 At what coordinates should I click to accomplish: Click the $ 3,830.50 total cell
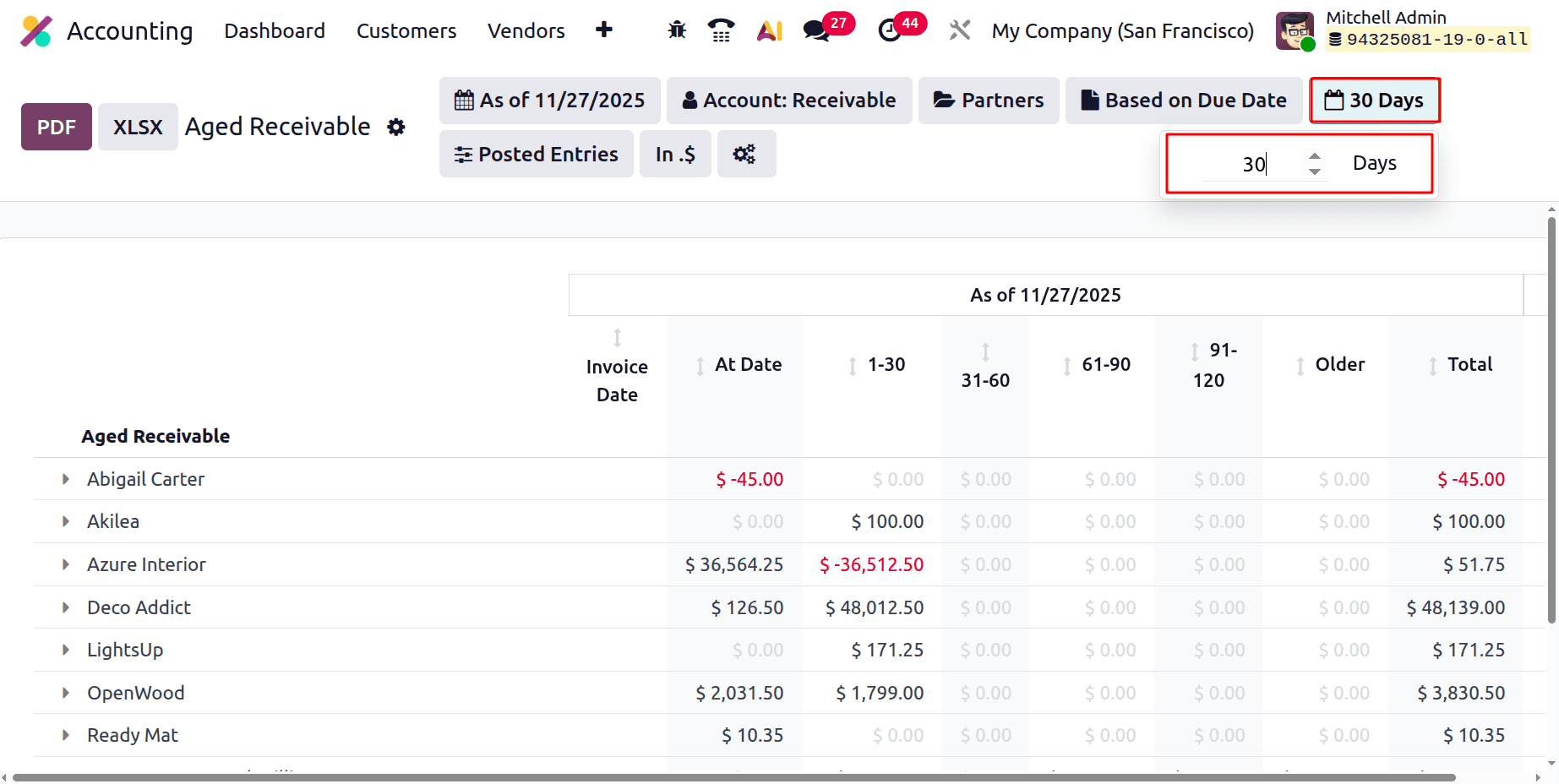coord(1461,693)
